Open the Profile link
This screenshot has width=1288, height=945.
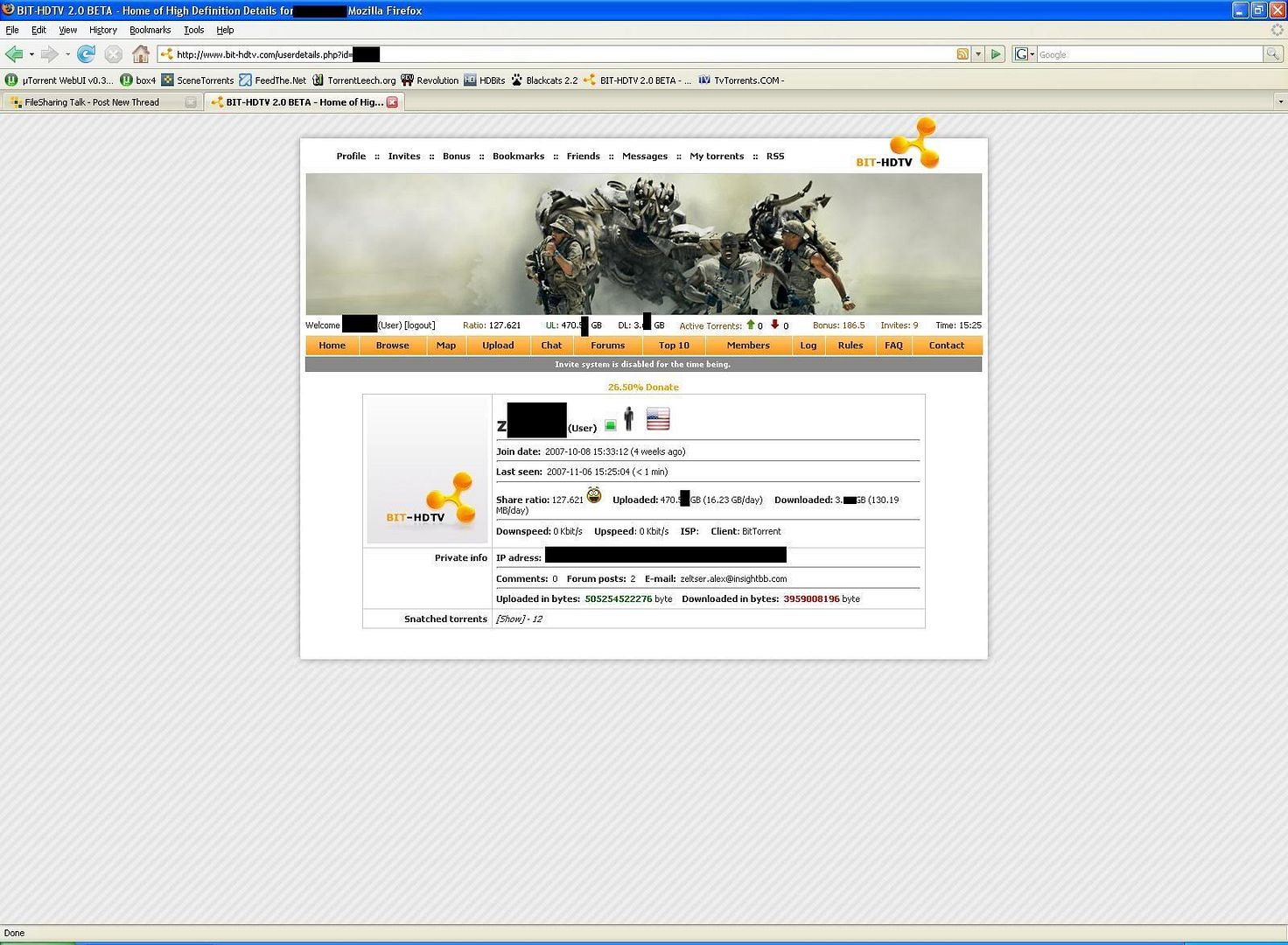pos(351,157)
